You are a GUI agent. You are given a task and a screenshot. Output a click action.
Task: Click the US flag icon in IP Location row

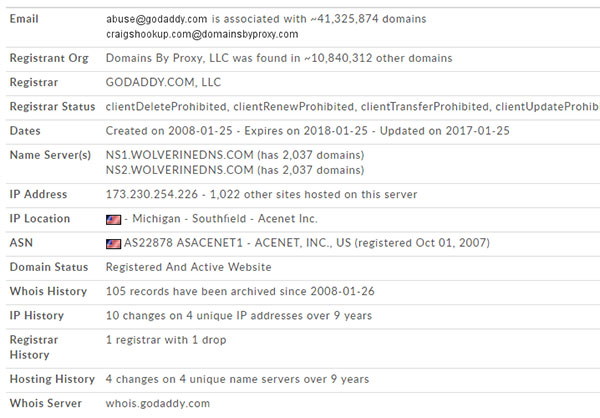click(113, 219)
